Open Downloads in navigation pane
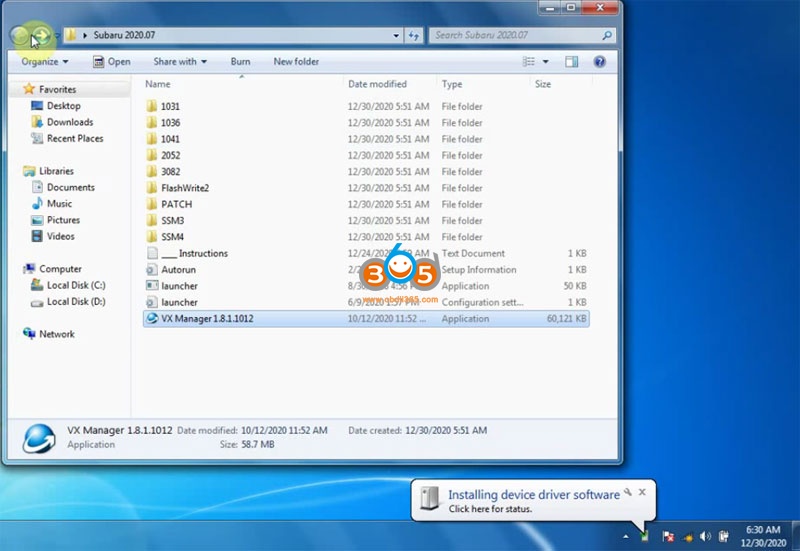800x551 pixels. pyautogui.click(x=62, y=122)
